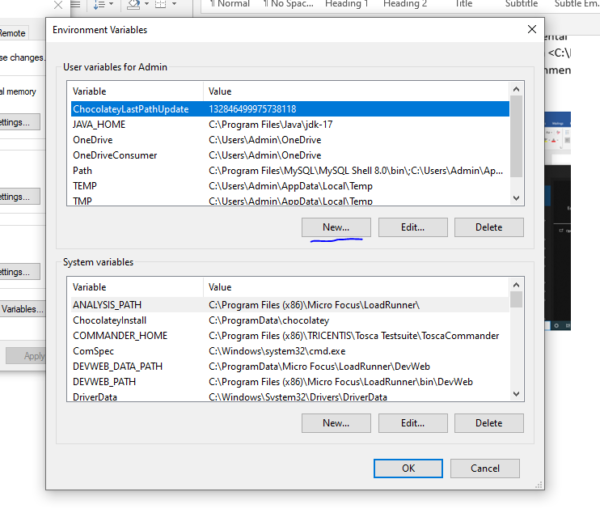Switch to Remote tab in System Properties
Screen dimensions: 600x530
[x=13, y=33]
